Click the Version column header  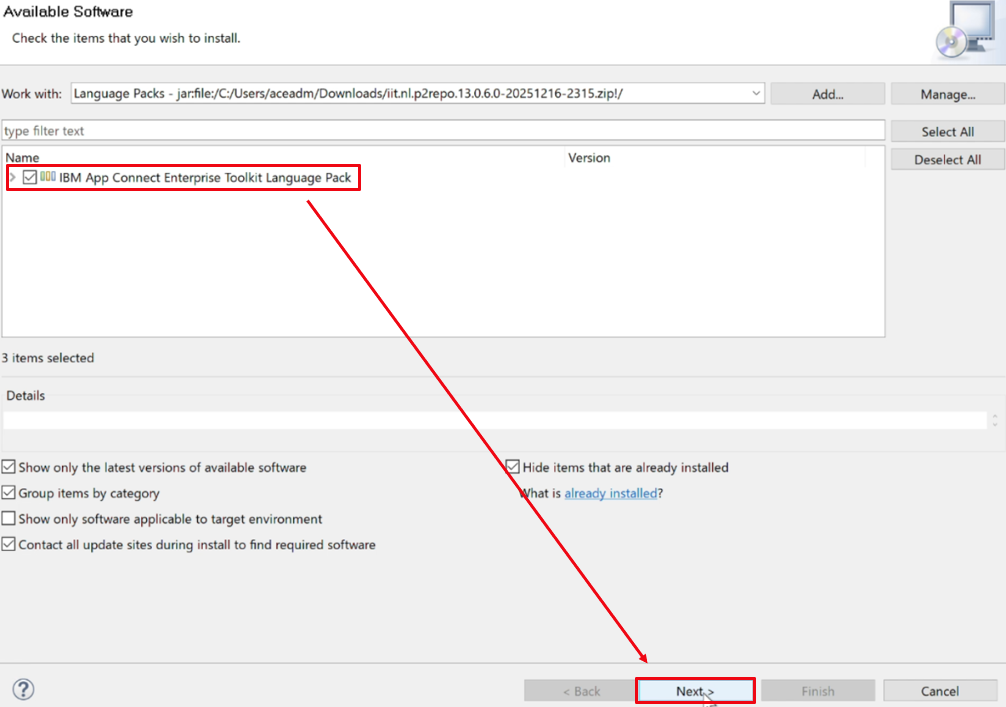pyautogui.click(x=589, y=157)
